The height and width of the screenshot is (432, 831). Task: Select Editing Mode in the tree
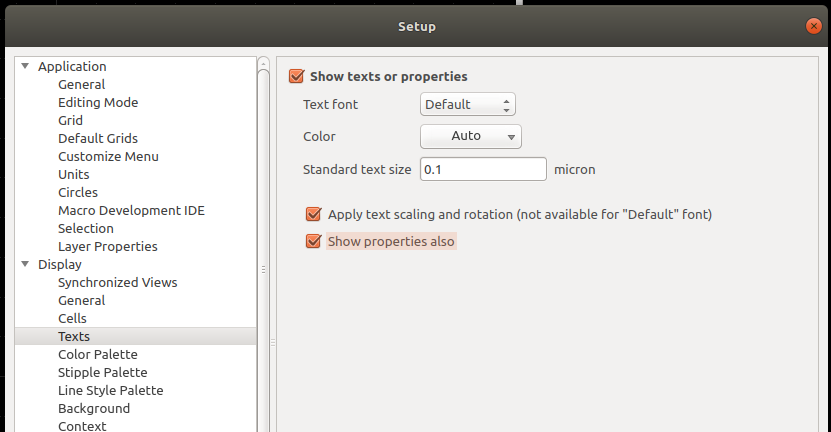(x=98, y=102)
